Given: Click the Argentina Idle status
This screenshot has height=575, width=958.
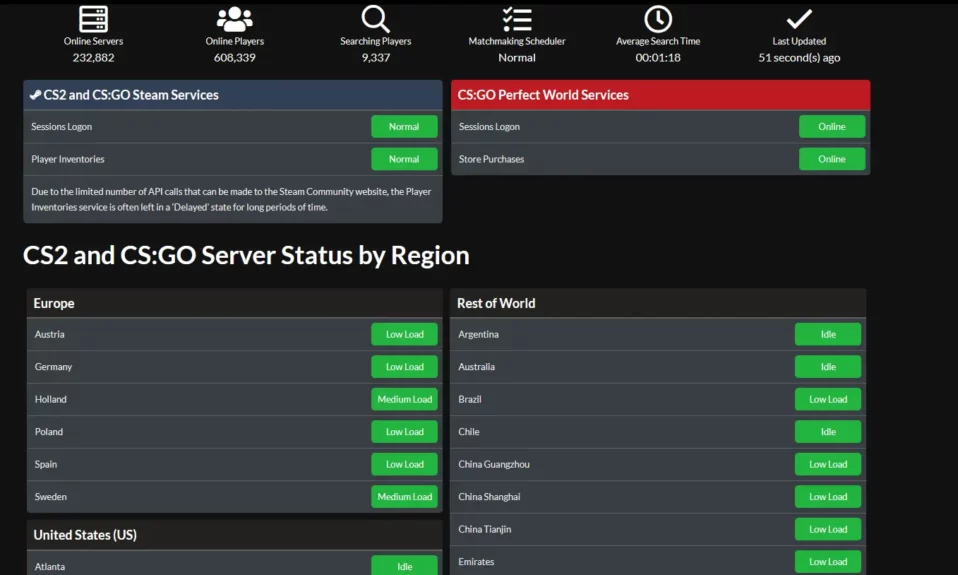Looking at the screenshot, I should (828, 334).
